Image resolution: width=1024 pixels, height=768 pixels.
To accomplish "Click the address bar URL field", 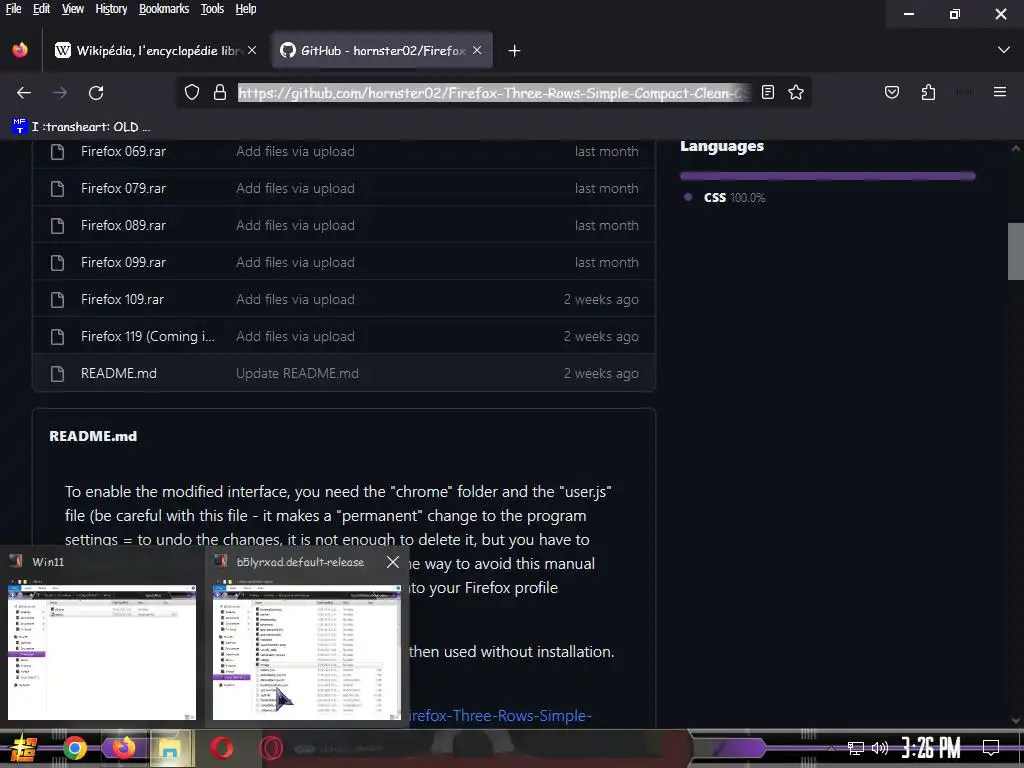I will point(494,93).
